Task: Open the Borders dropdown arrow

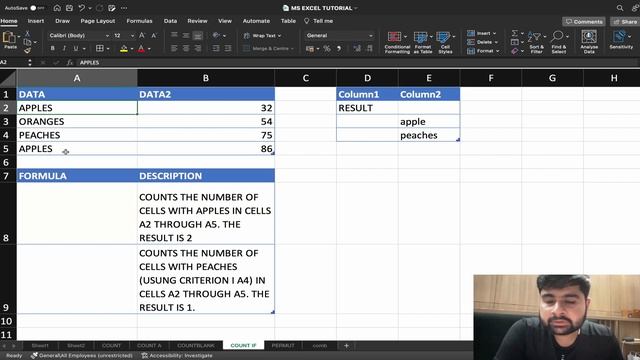Action: tap(108, 49)
